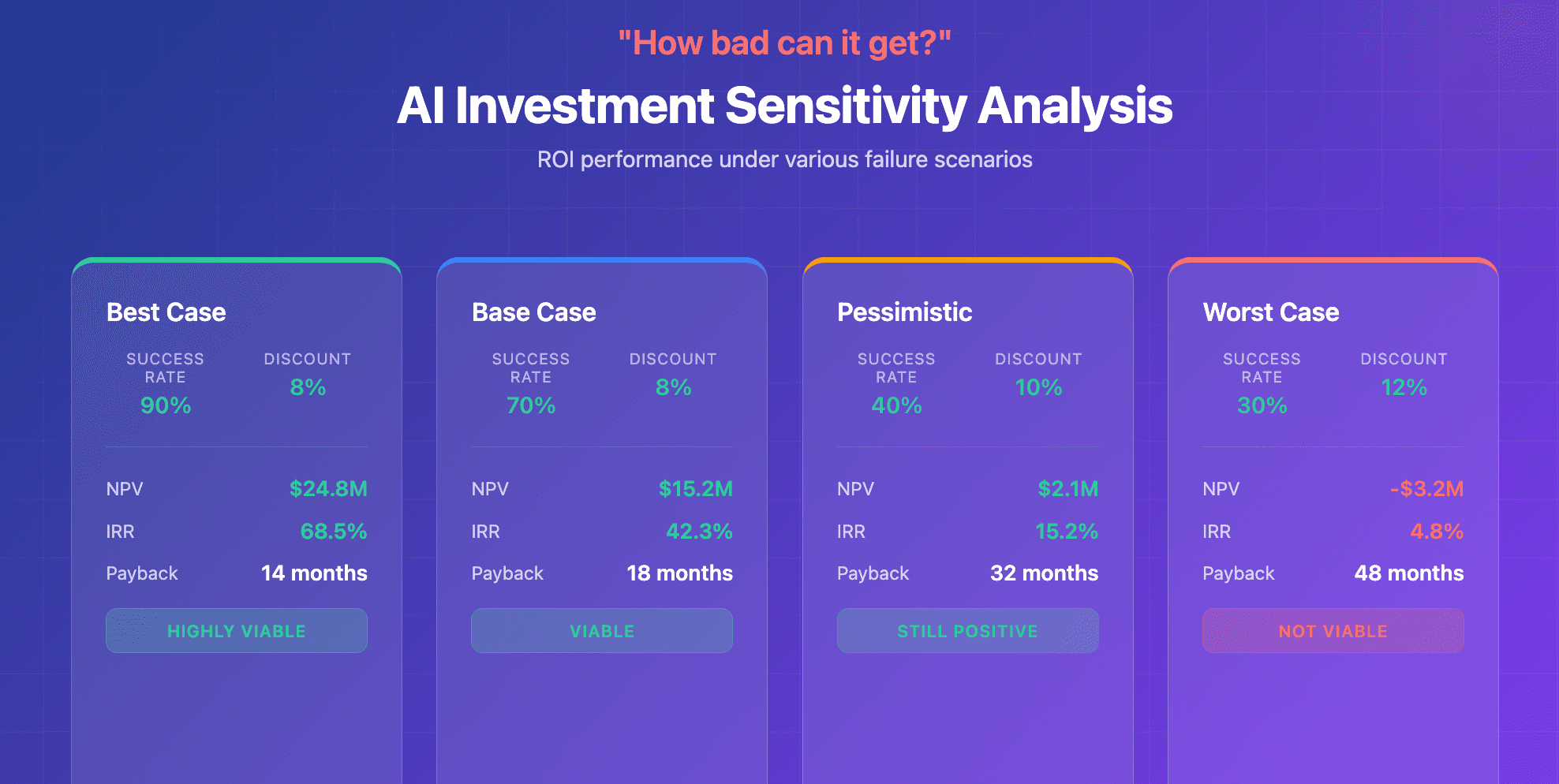
Task: Select Pessimistic 10% discount value
Action: pos(1038,387)
